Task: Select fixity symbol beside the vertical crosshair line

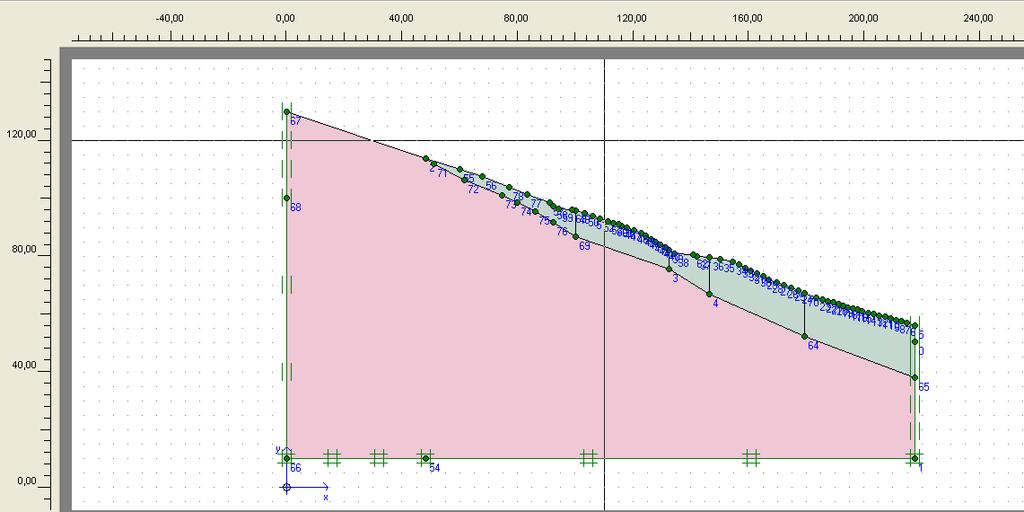Action: (x=588, y=458)
